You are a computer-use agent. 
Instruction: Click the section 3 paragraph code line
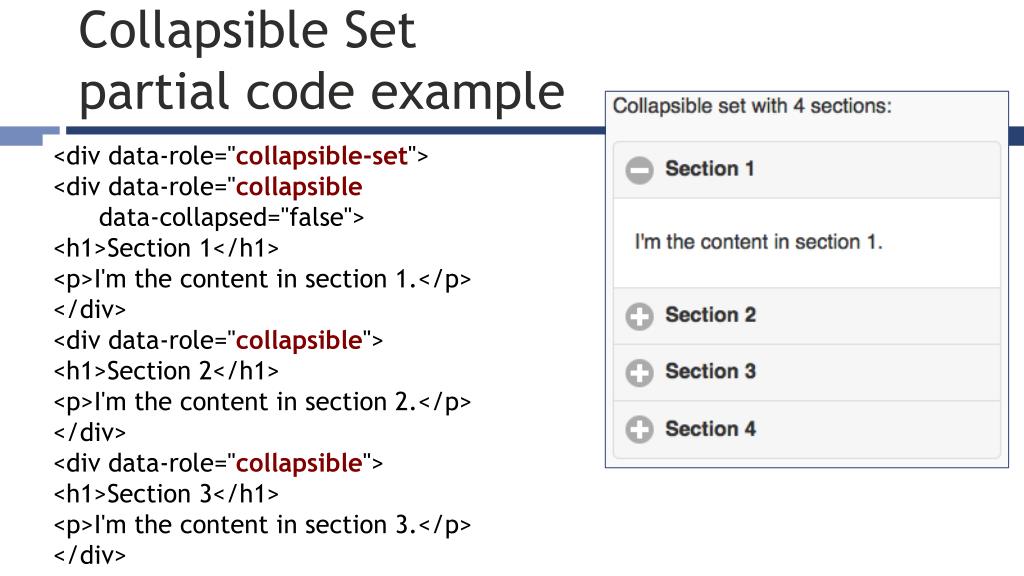pyautogui.click(x=262, y=525)
